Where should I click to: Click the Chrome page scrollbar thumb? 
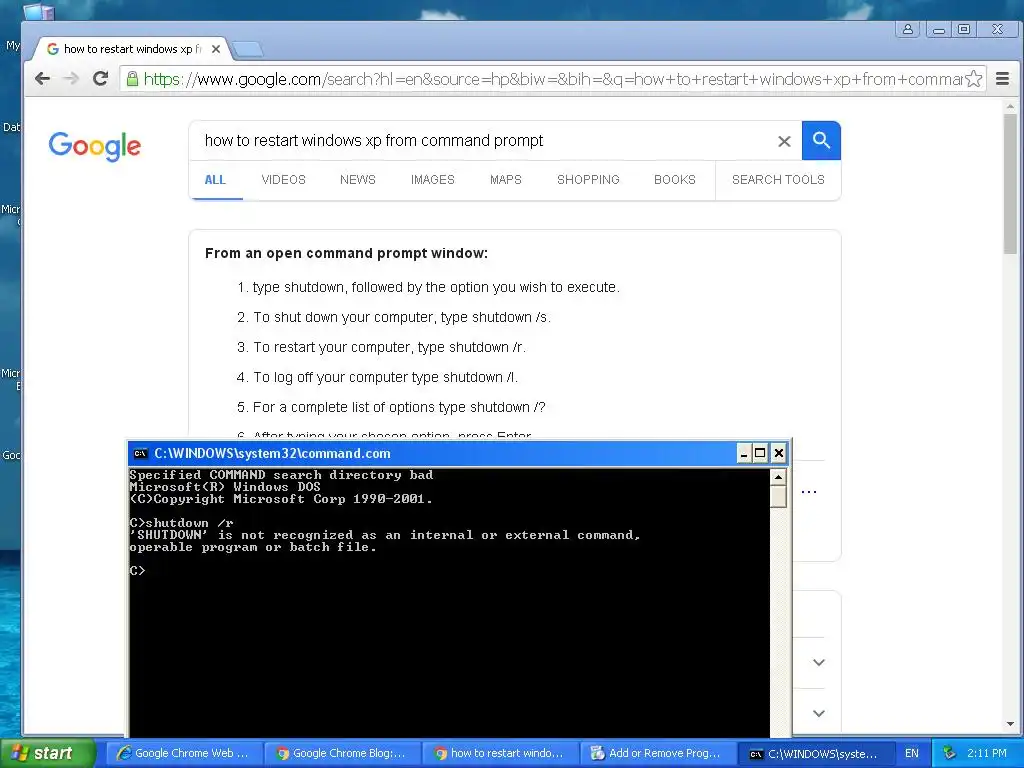[x=1010, y=183]
